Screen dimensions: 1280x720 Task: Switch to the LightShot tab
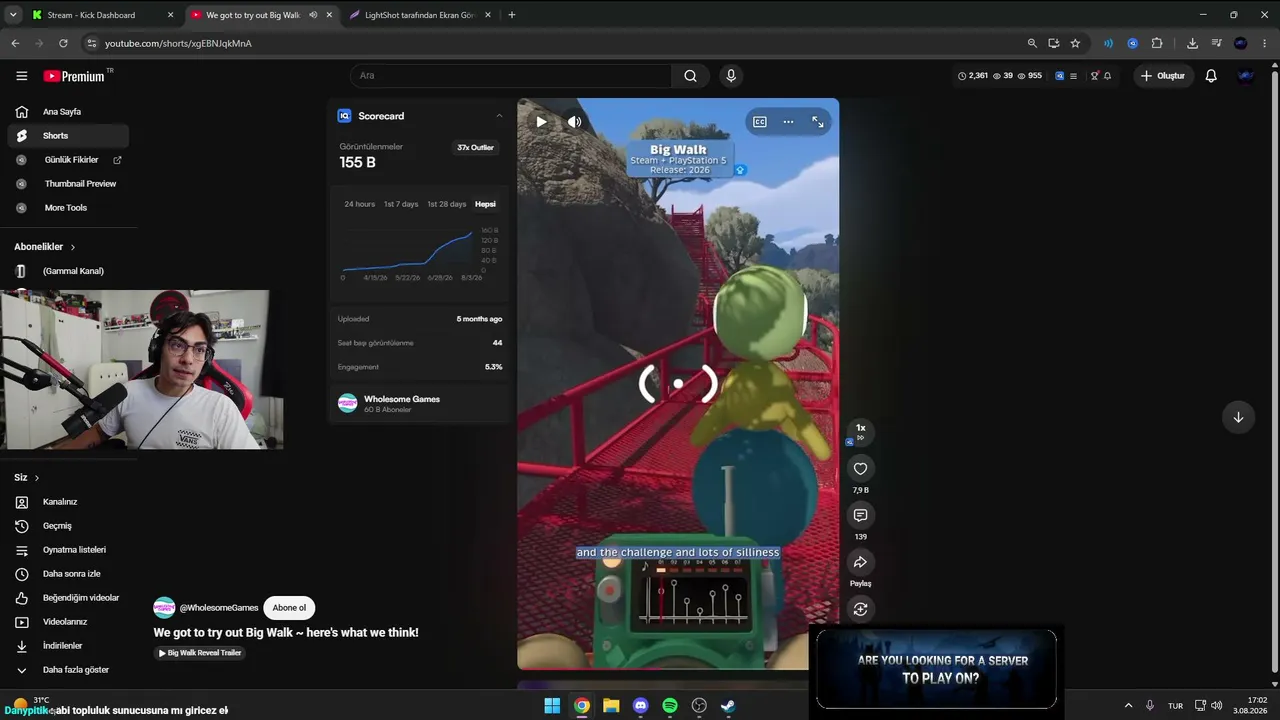click(420, 15)
